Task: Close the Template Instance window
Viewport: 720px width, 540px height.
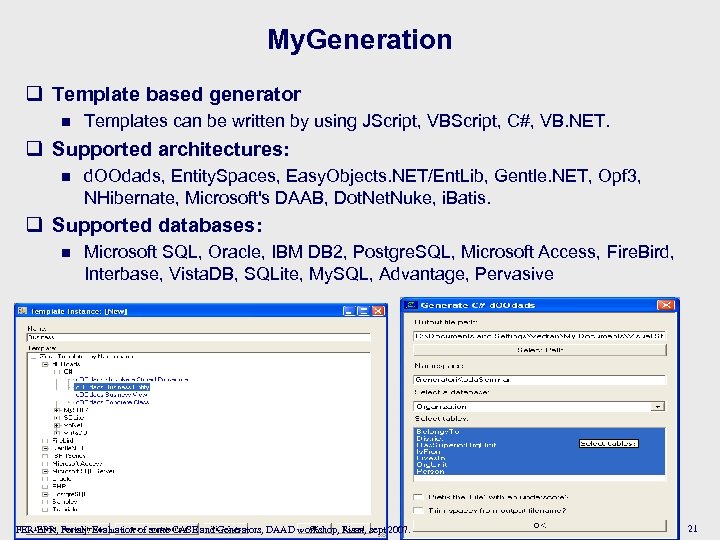Action: pos(378,311)
